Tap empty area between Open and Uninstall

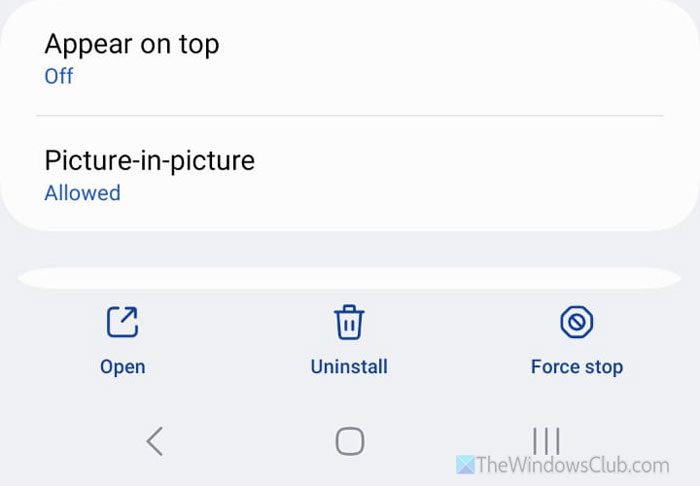(235, 340)
